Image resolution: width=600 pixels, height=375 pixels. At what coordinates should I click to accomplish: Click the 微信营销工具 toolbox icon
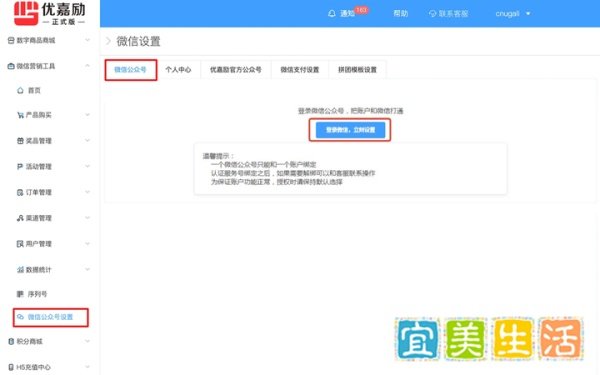(x=11, y=66)
